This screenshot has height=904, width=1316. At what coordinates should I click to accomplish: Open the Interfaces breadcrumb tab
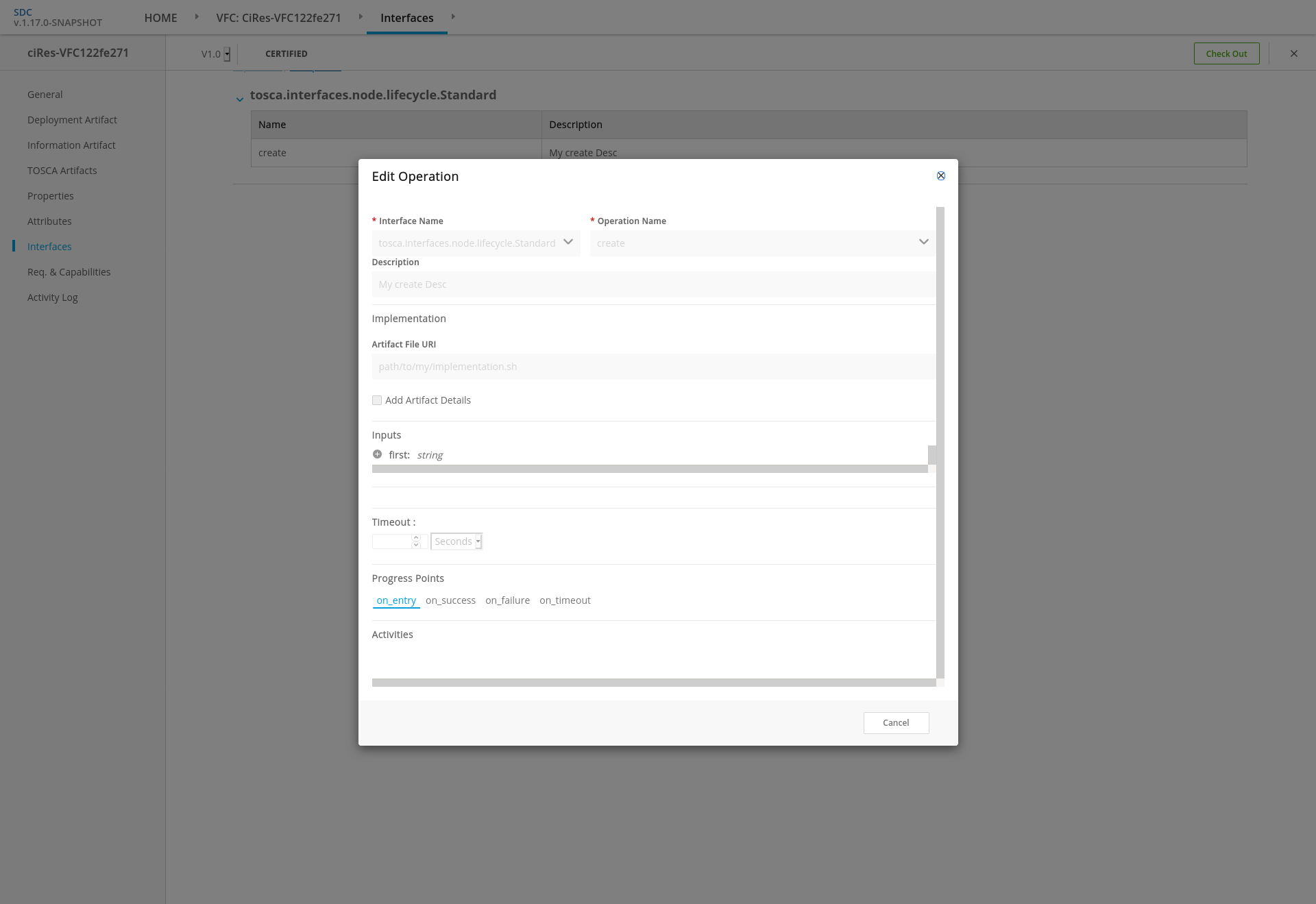(x=407, y=18)
